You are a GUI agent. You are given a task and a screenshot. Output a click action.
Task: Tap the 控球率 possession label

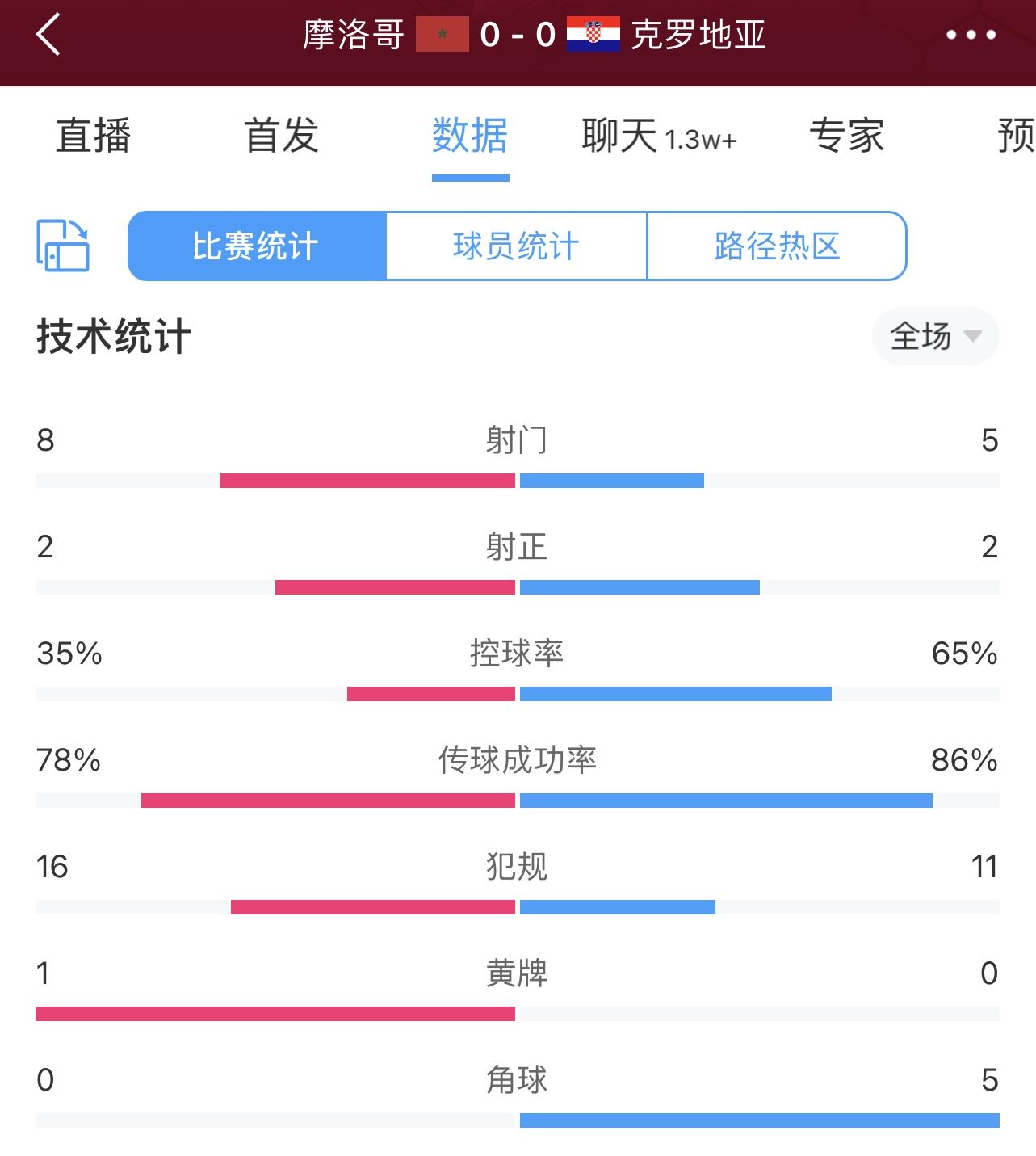(x=517, y=654)
